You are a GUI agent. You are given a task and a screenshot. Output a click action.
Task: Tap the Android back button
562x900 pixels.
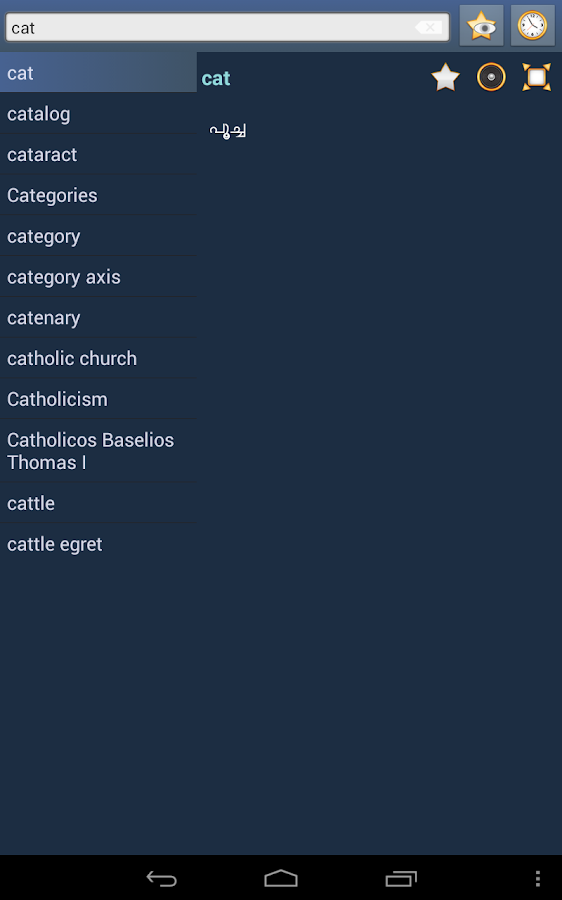tap(161, 878)
